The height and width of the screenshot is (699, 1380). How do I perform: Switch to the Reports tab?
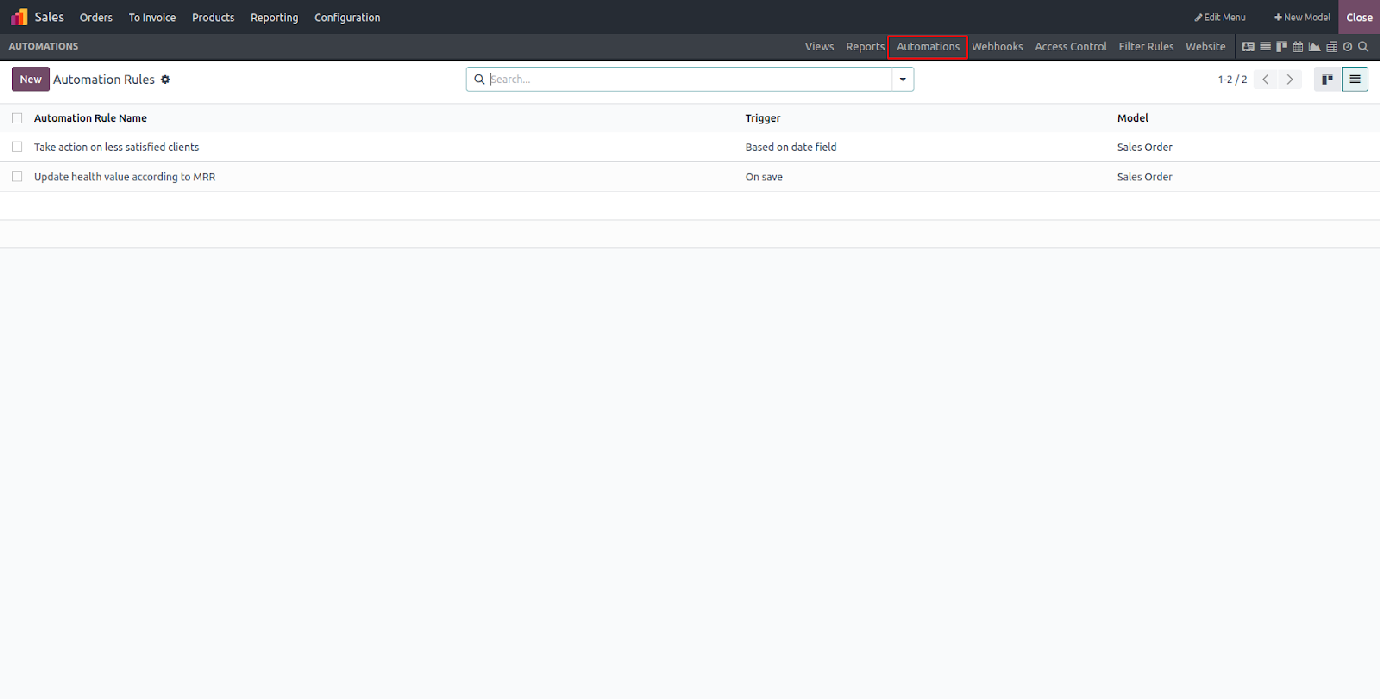(865, 47)
